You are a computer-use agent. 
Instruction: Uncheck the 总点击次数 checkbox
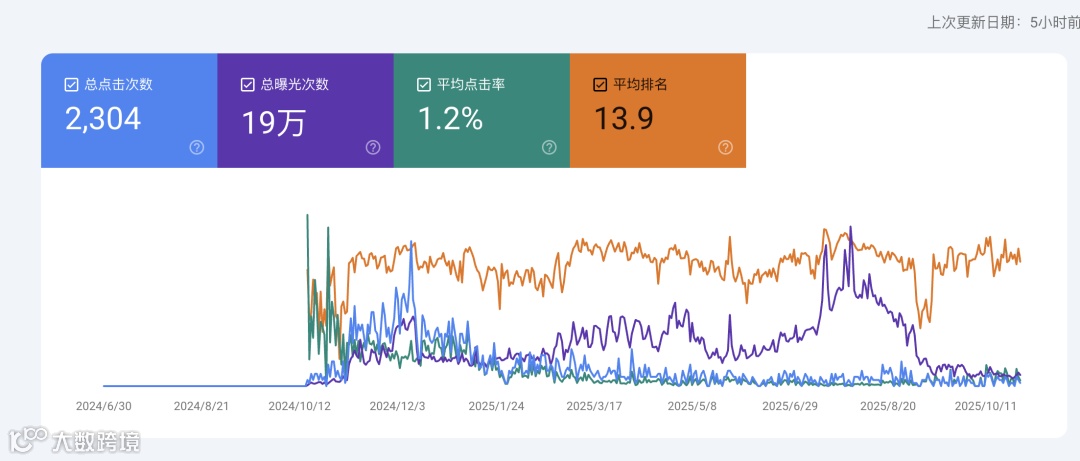click(x=71, y=85)
